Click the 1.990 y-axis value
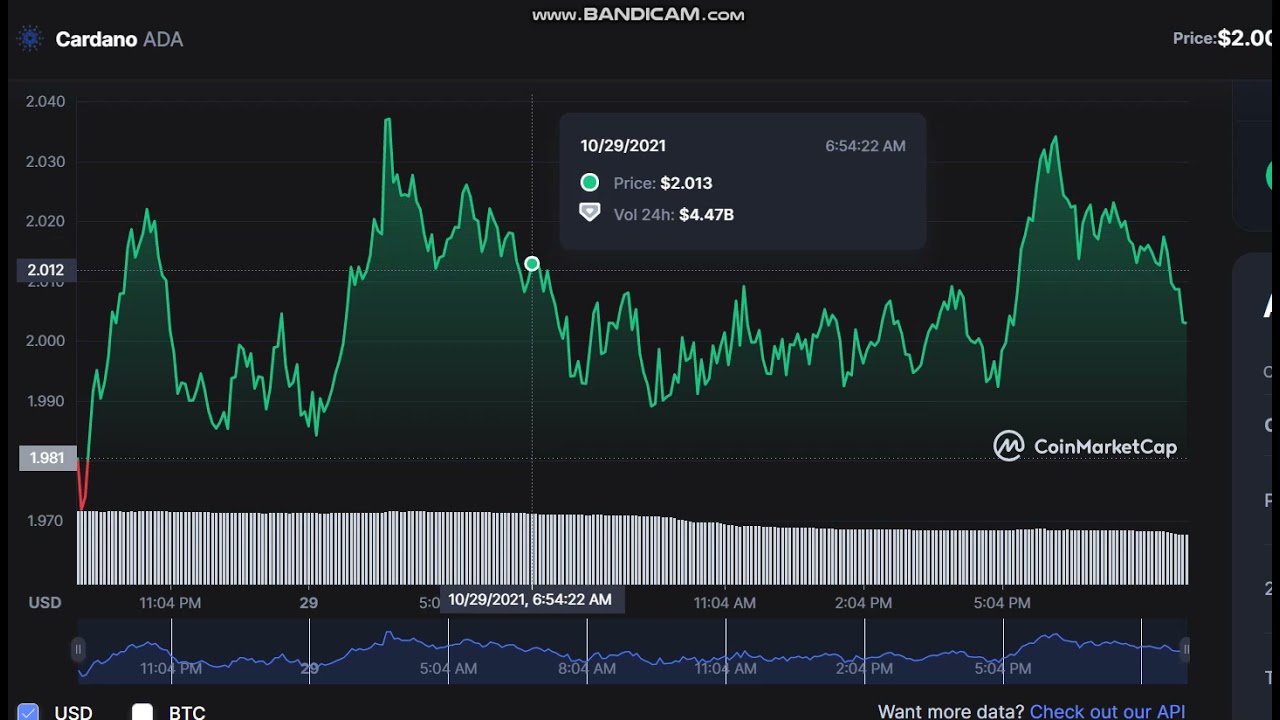The height and width of the screenshot is (720, 1280). (x=46, y=401)
